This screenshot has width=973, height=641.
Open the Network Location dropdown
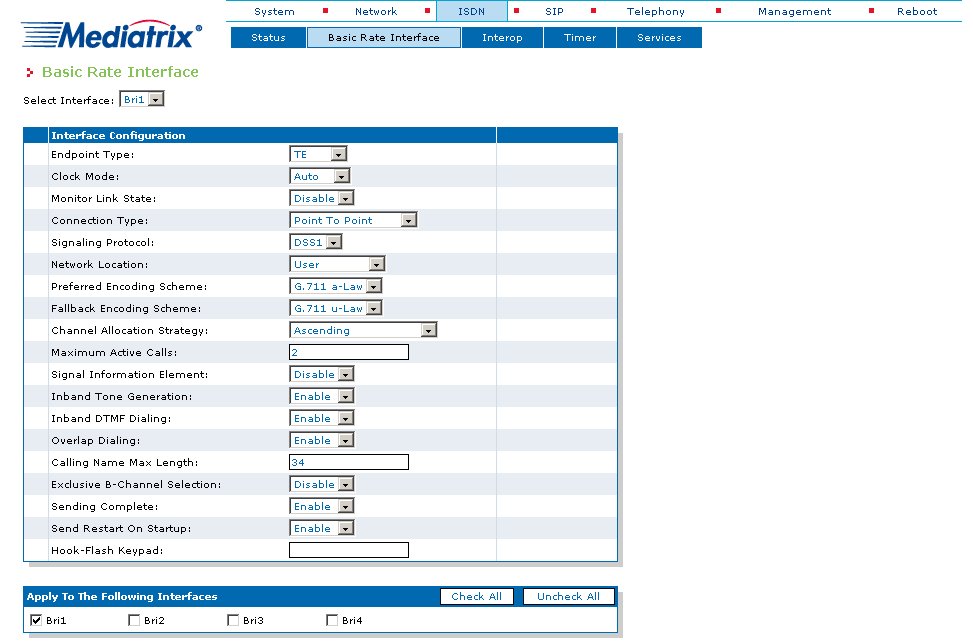[337, 264]
